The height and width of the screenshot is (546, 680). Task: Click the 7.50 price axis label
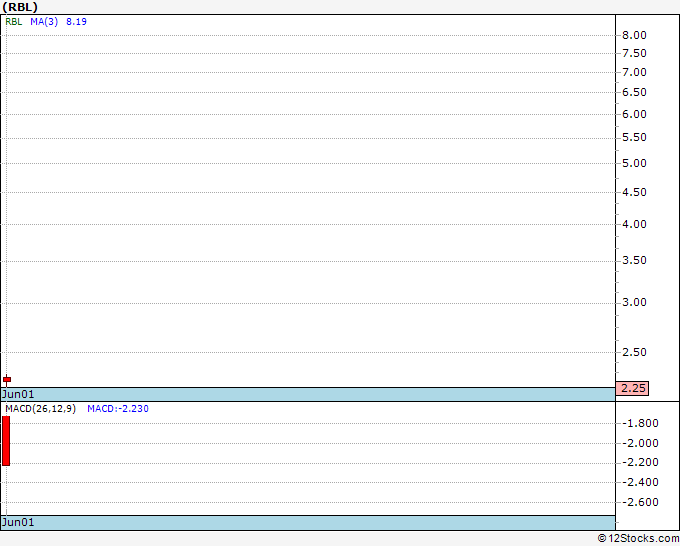(634, 53)
